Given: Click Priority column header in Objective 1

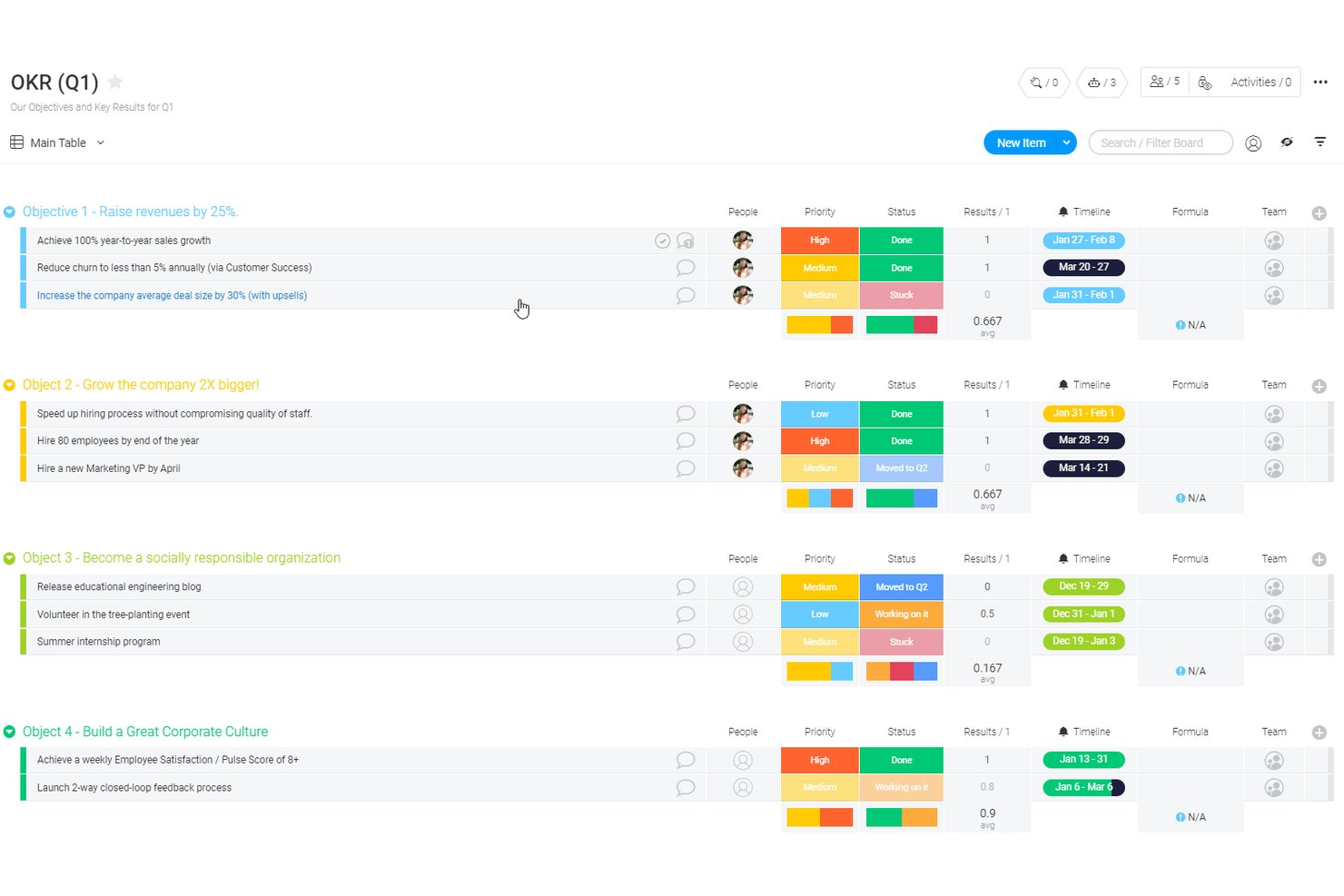Looking at the screenshot, I should [x=820, y=212].
